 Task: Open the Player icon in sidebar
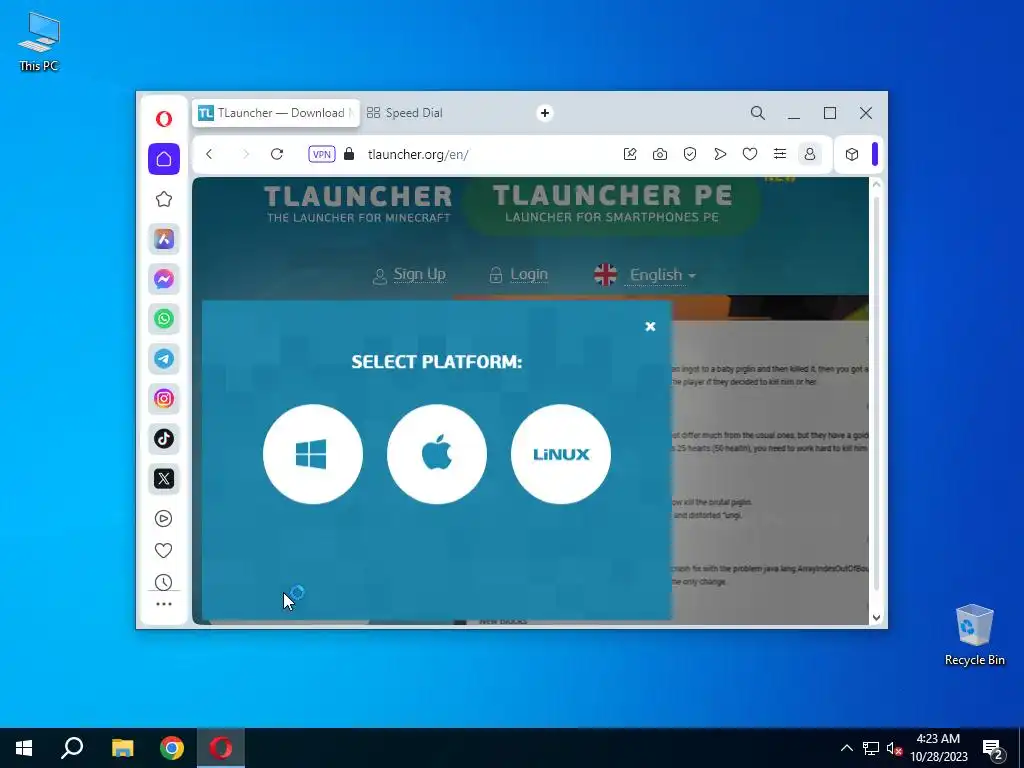click(x=163, y=519)
